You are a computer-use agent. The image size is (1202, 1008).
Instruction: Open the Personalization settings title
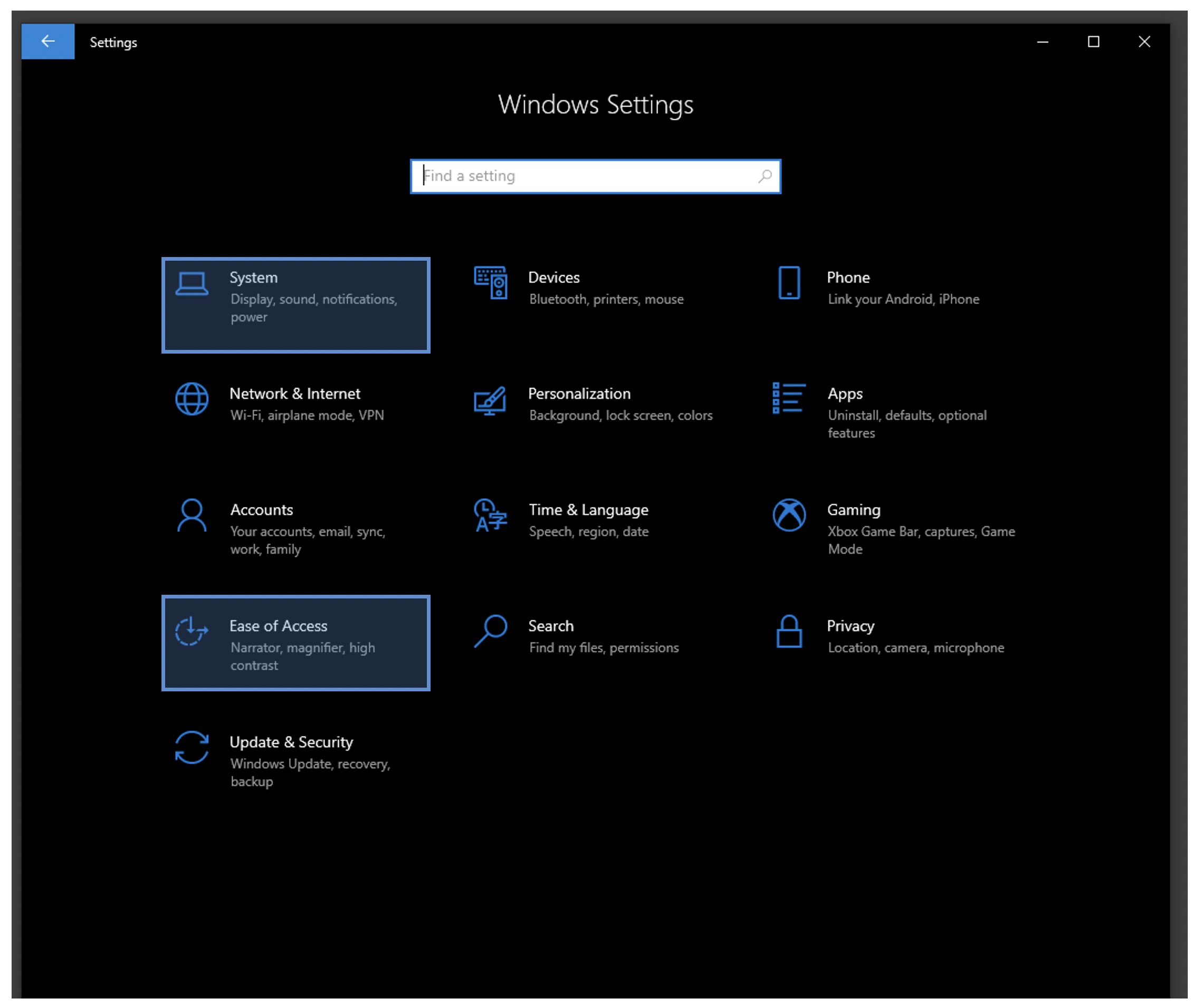click(579, 394)
